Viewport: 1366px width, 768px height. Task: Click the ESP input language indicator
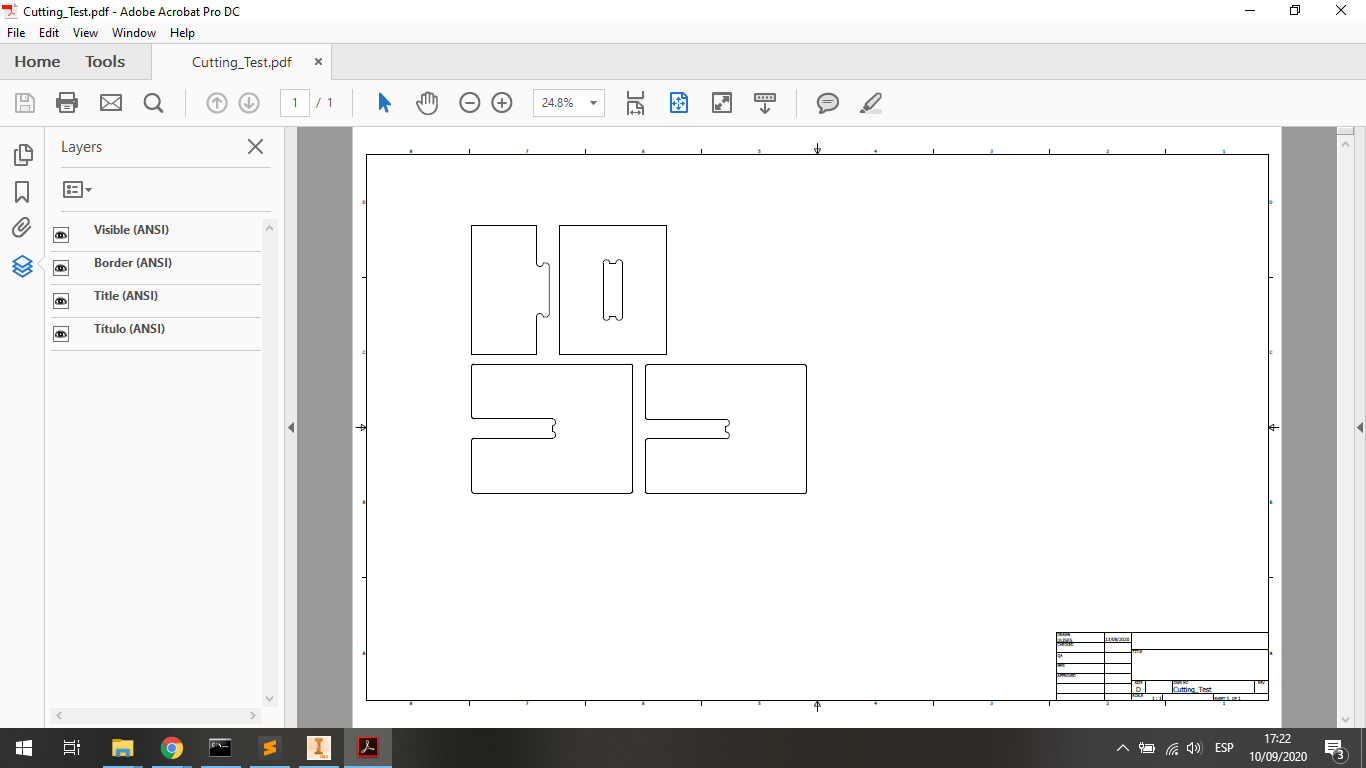[1224, 748]
